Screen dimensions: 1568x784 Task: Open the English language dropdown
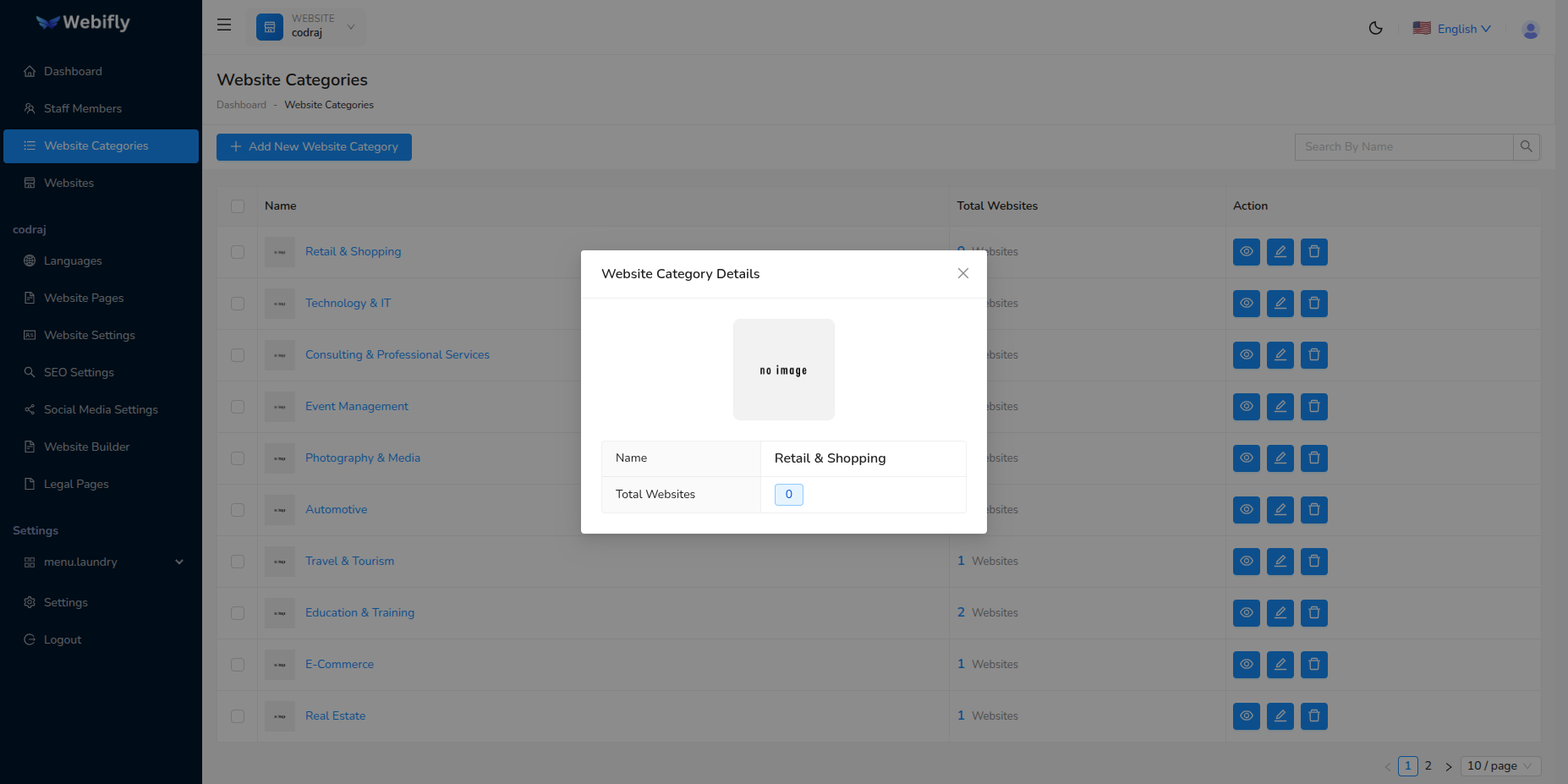[1452, 29]
